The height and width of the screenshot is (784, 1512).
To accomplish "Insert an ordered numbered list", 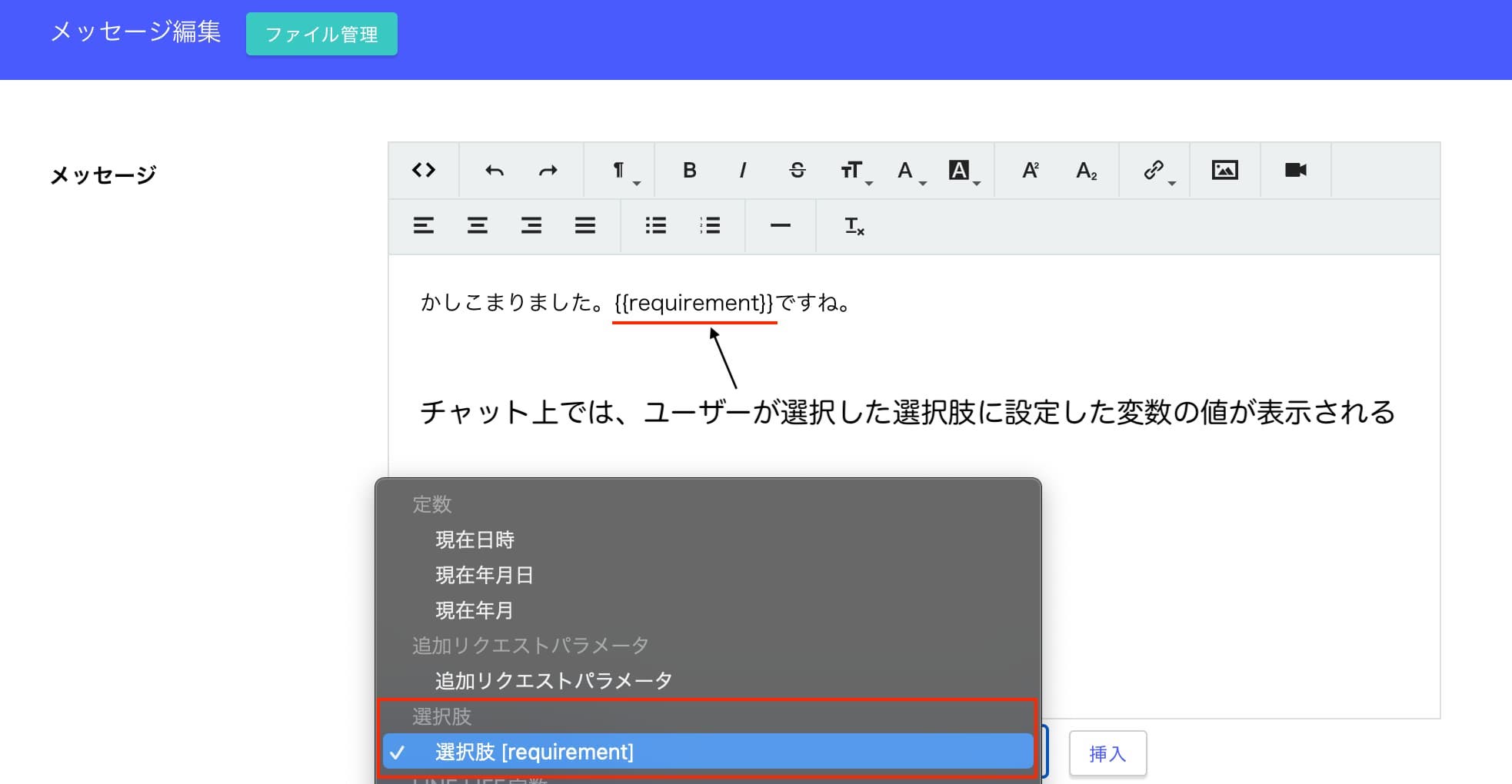I will click(x=710, y=226).
